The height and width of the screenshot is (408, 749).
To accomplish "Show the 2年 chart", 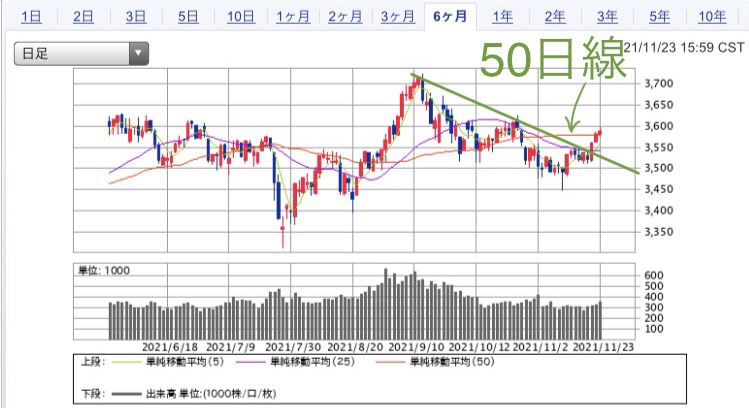I will [x=555, y=17].
